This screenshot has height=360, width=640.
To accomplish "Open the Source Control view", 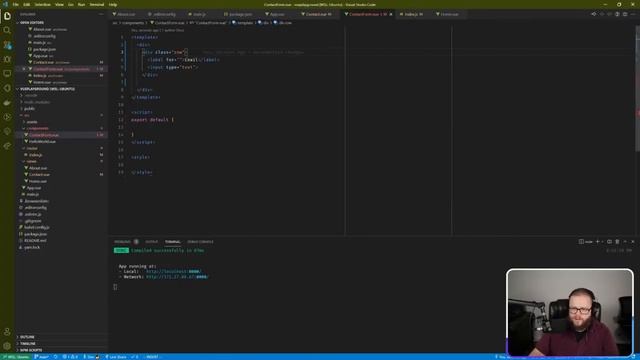I will pos(7,45).
